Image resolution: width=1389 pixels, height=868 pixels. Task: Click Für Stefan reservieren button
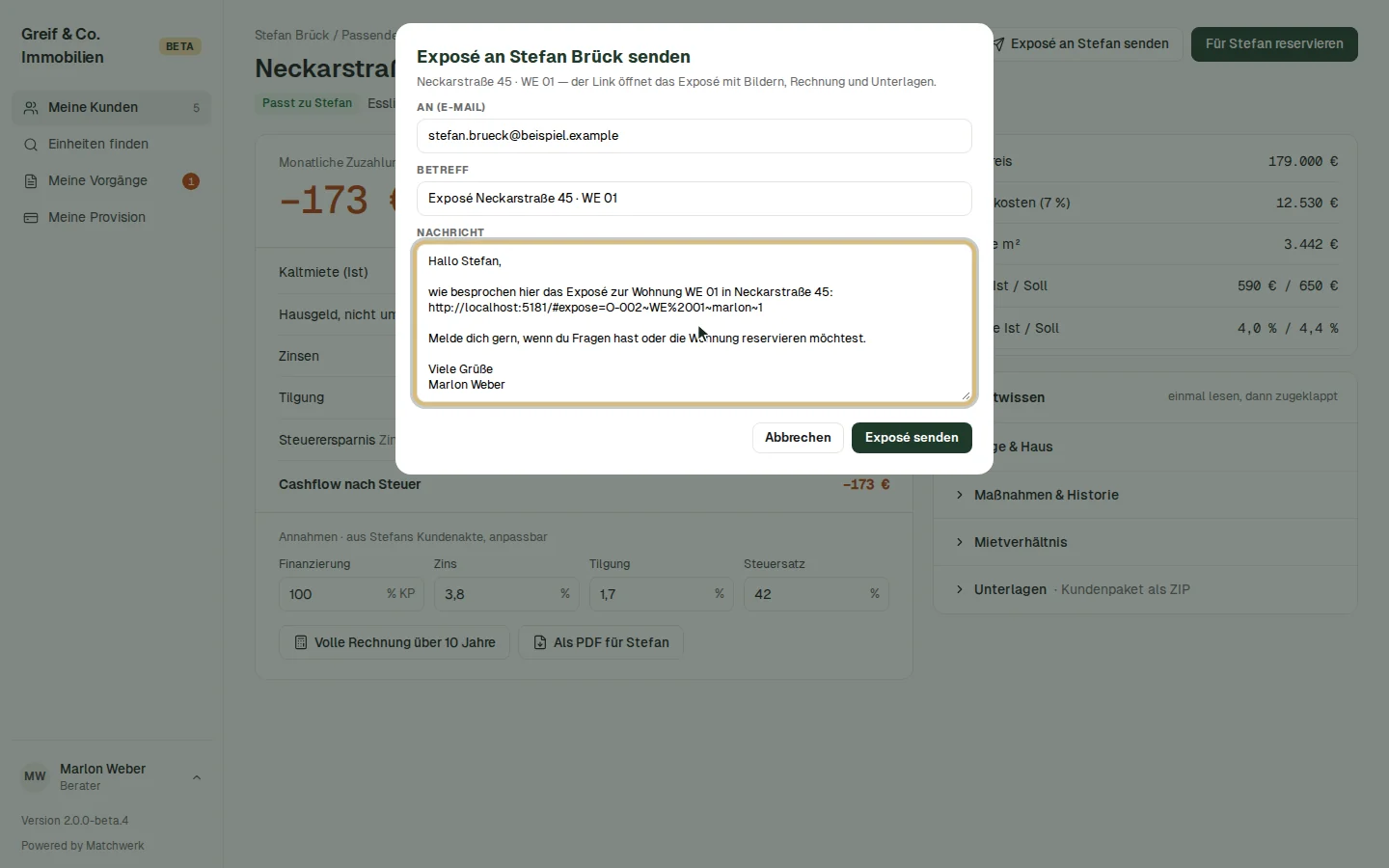tap(1274, 44)
